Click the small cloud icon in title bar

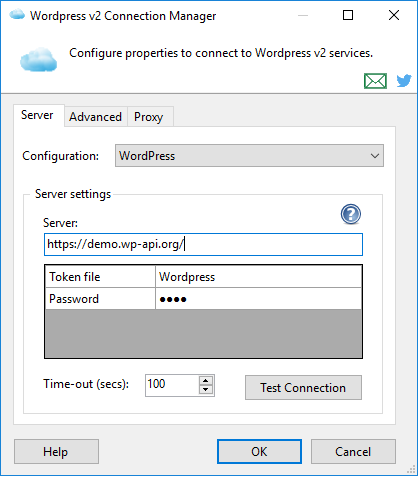click(17, 15)
